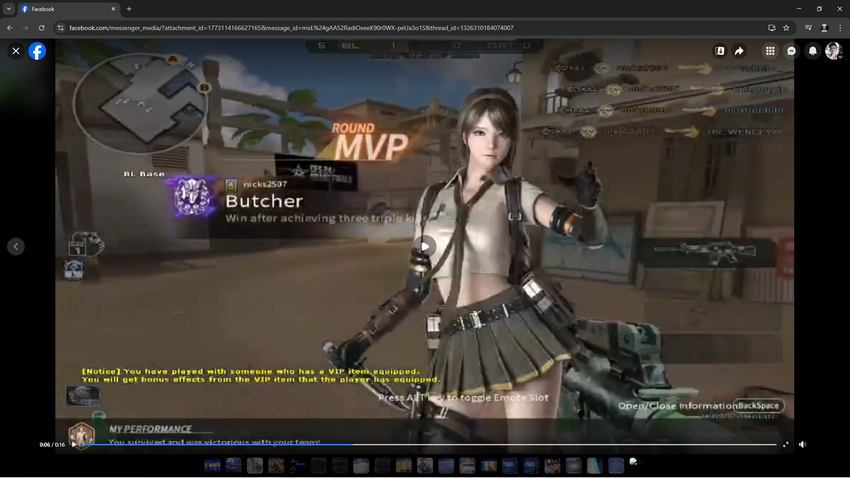Go back in browser history

[x=10, y=28]
